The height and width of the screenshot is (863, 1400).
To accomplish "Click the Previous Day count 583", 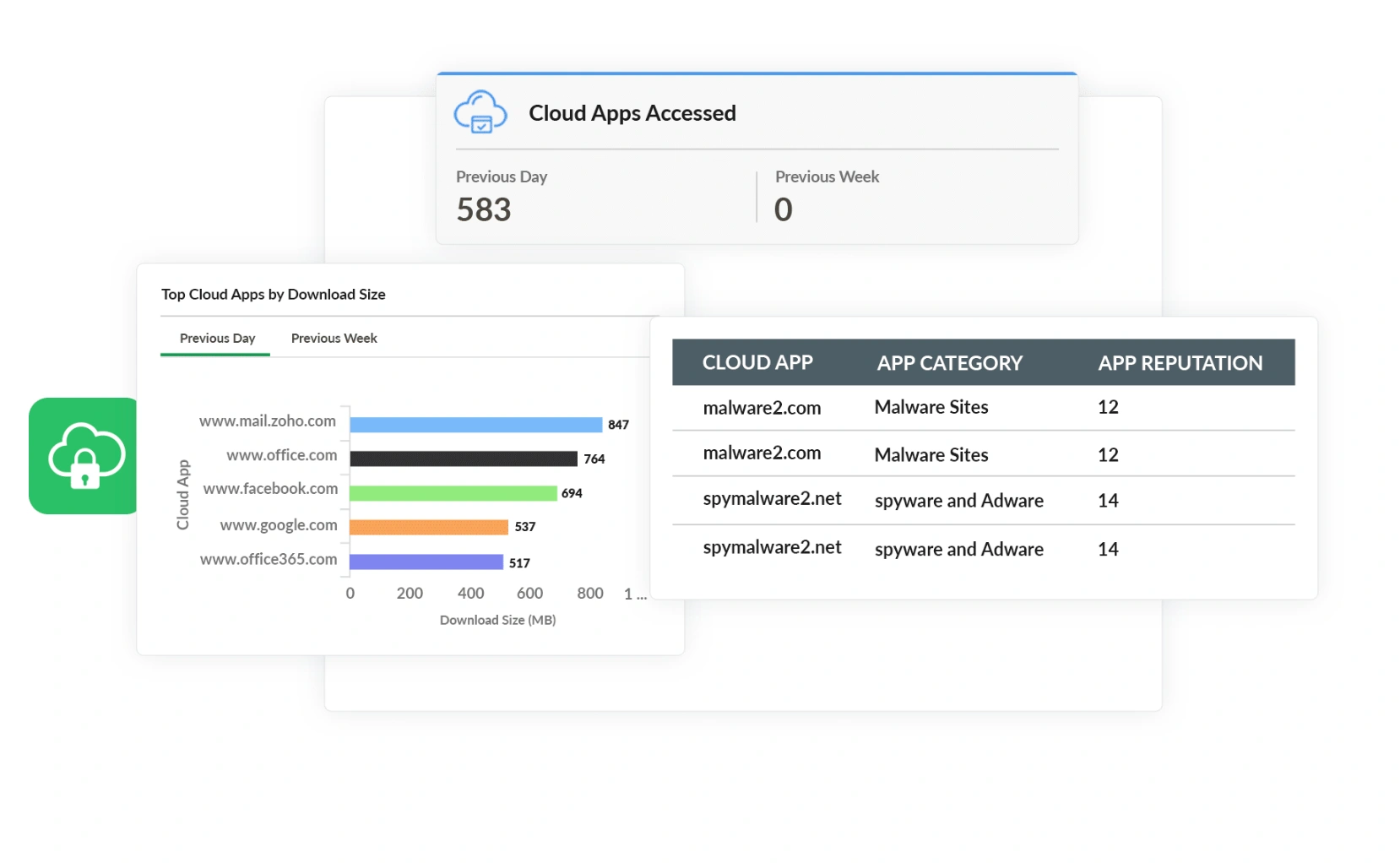I will coord(484,209).
